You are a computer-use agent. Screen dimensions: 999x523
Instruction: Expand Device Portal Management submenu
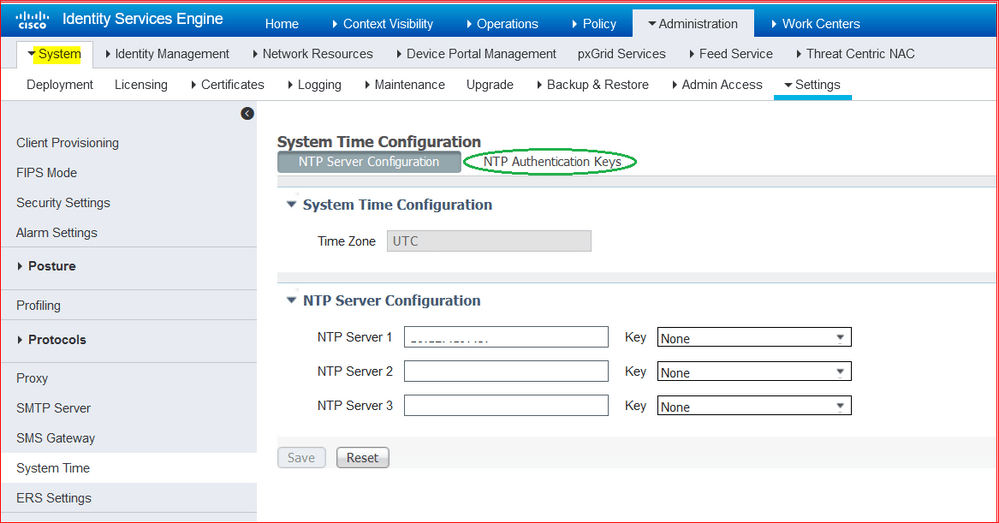(x=476, y=54)
